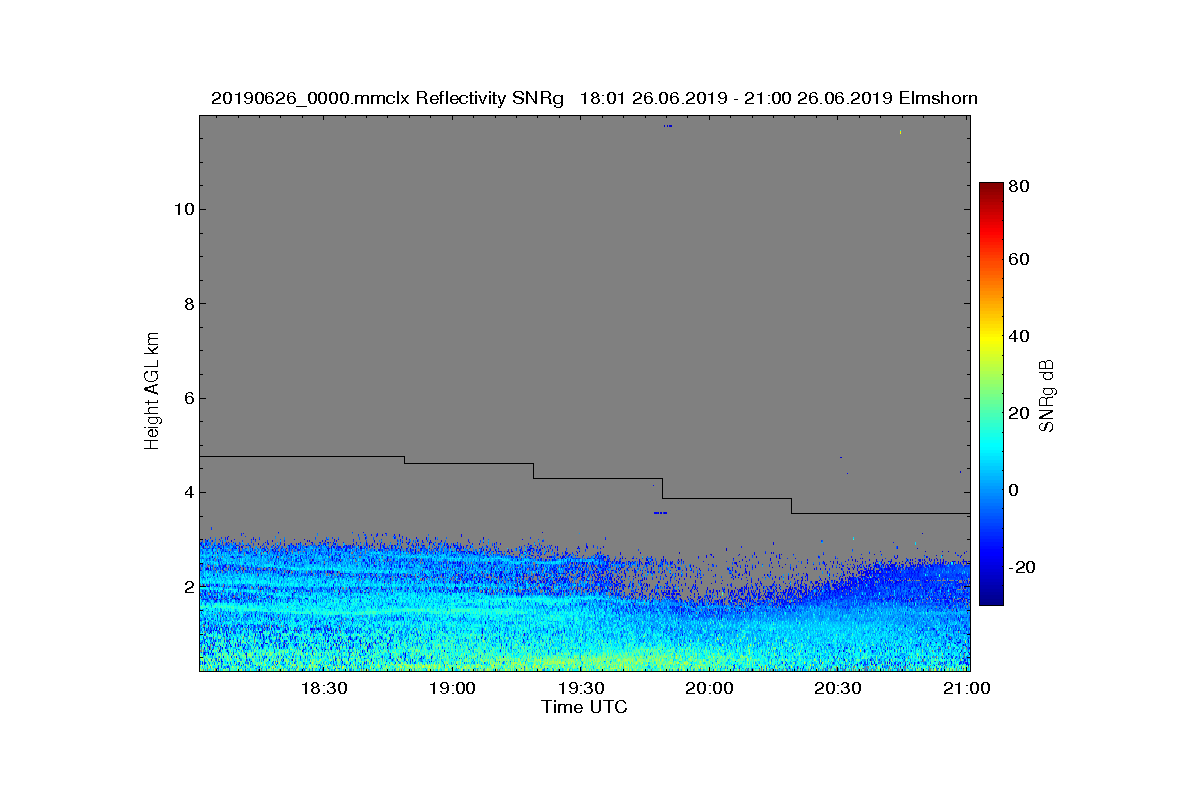Click the 'SNRg dB' colorbar label
This screenshot has height=800, width=1200.
1047,396
